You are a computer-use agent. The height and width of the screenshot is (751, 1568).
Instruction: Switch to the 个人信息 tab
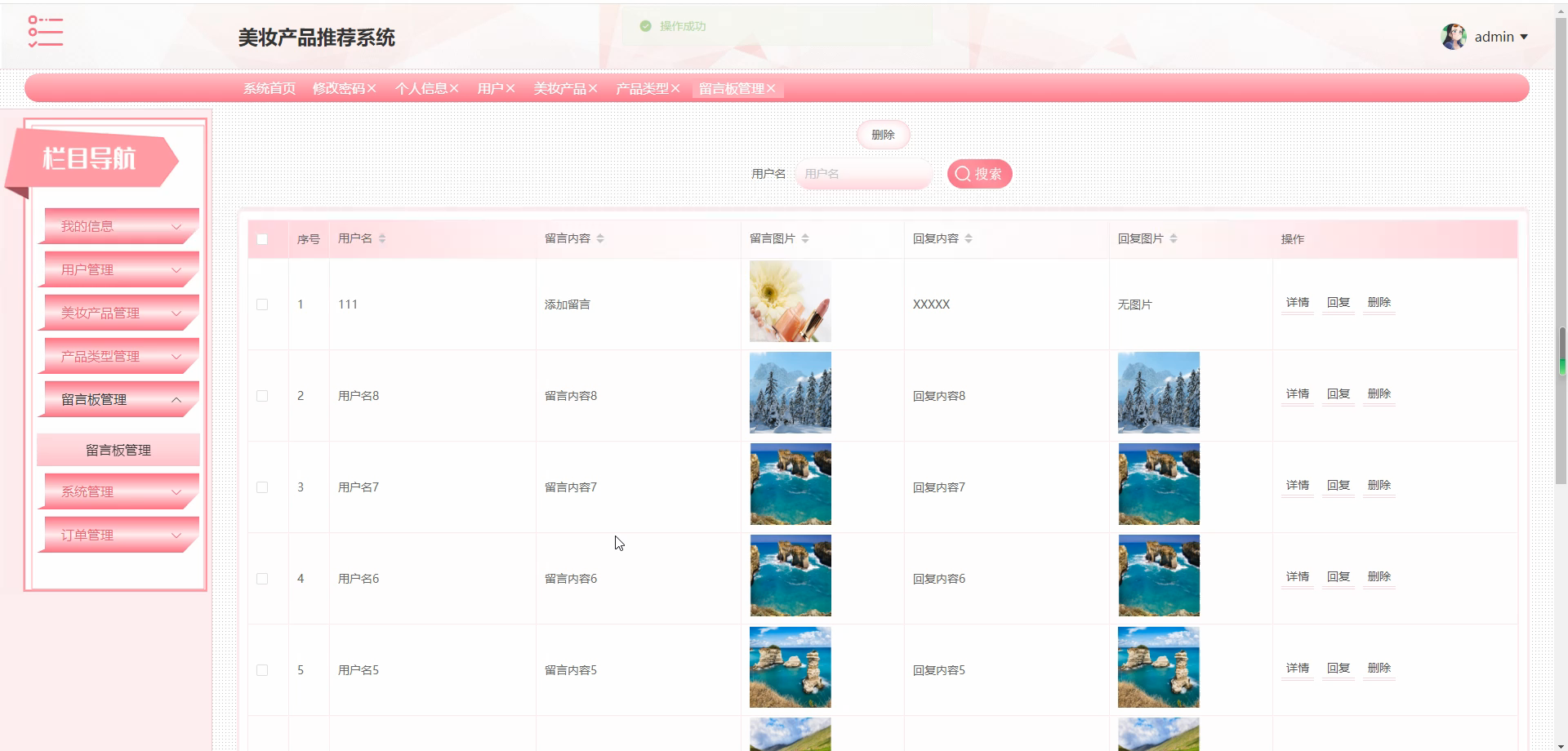click(421, 88)
